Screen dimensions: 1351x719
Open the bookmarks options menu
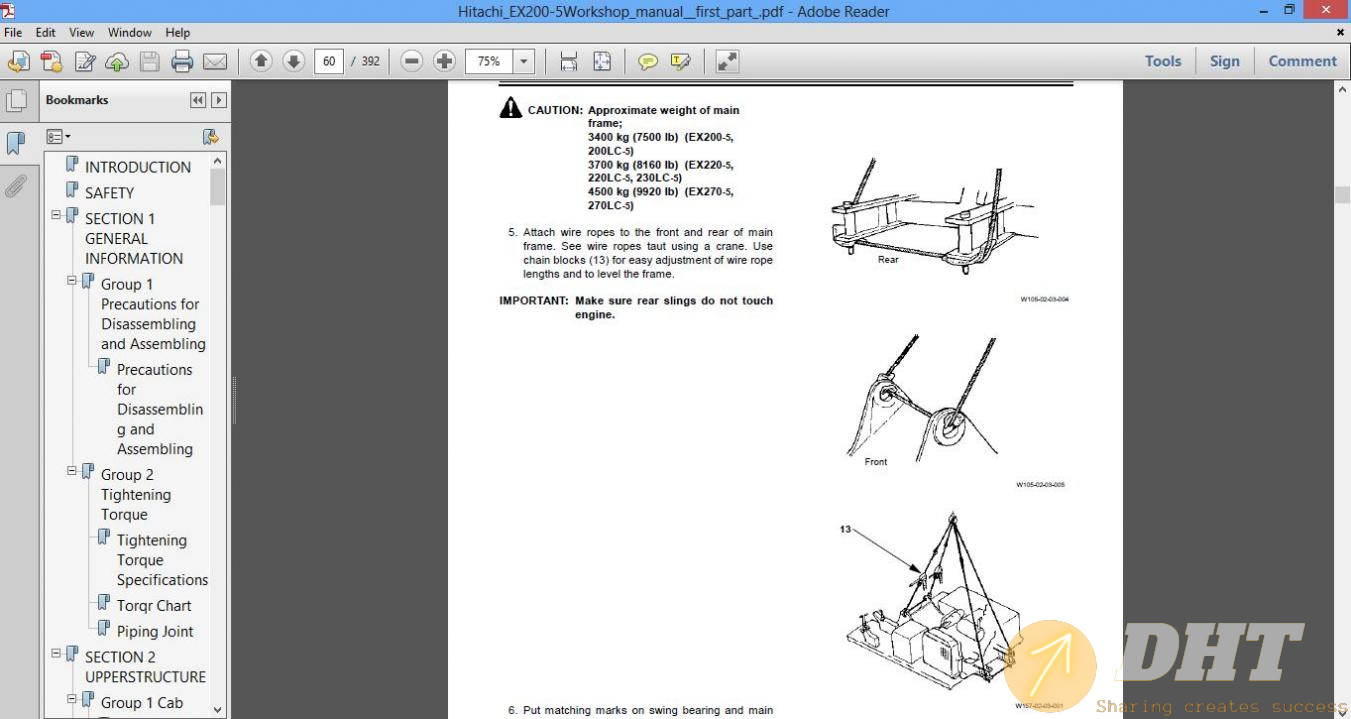click(58, 137)
